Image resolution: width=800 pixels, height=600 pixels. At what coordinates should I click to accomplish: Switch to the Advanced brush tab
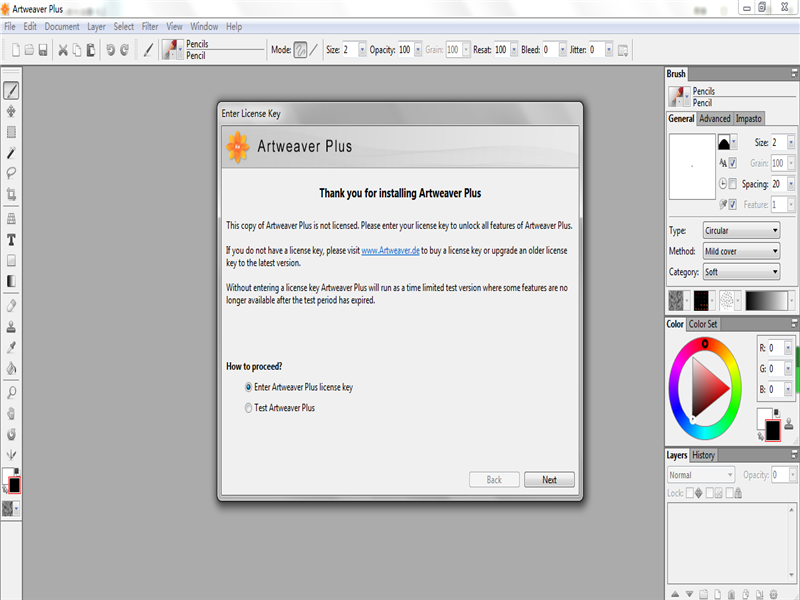coord(714,118)
